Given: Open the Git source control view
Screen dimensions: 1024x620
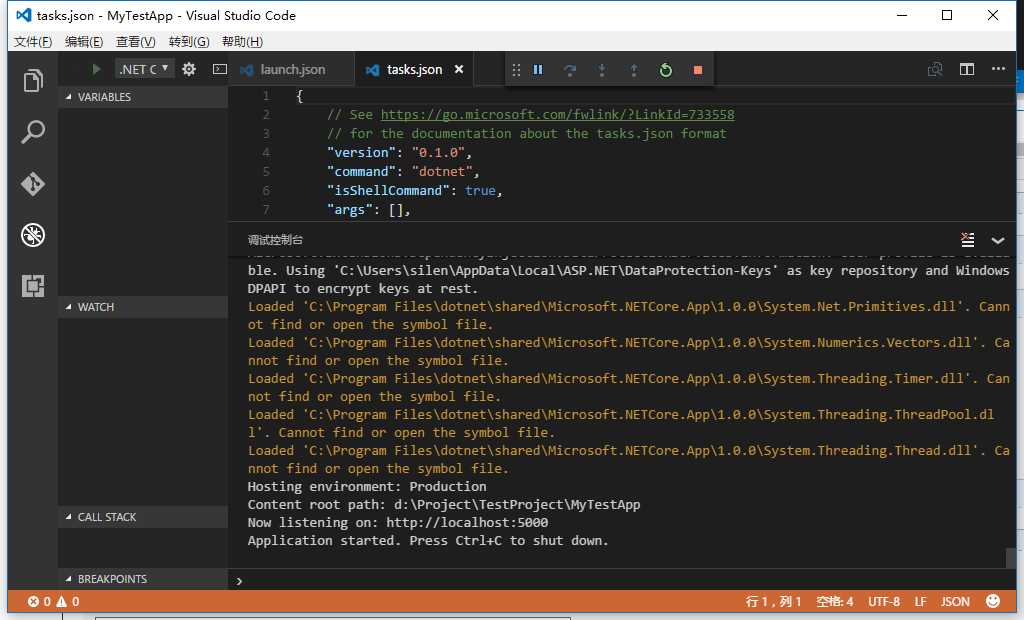Looking at the screenshot, I should pyautogui.click(x=33, y=184).
